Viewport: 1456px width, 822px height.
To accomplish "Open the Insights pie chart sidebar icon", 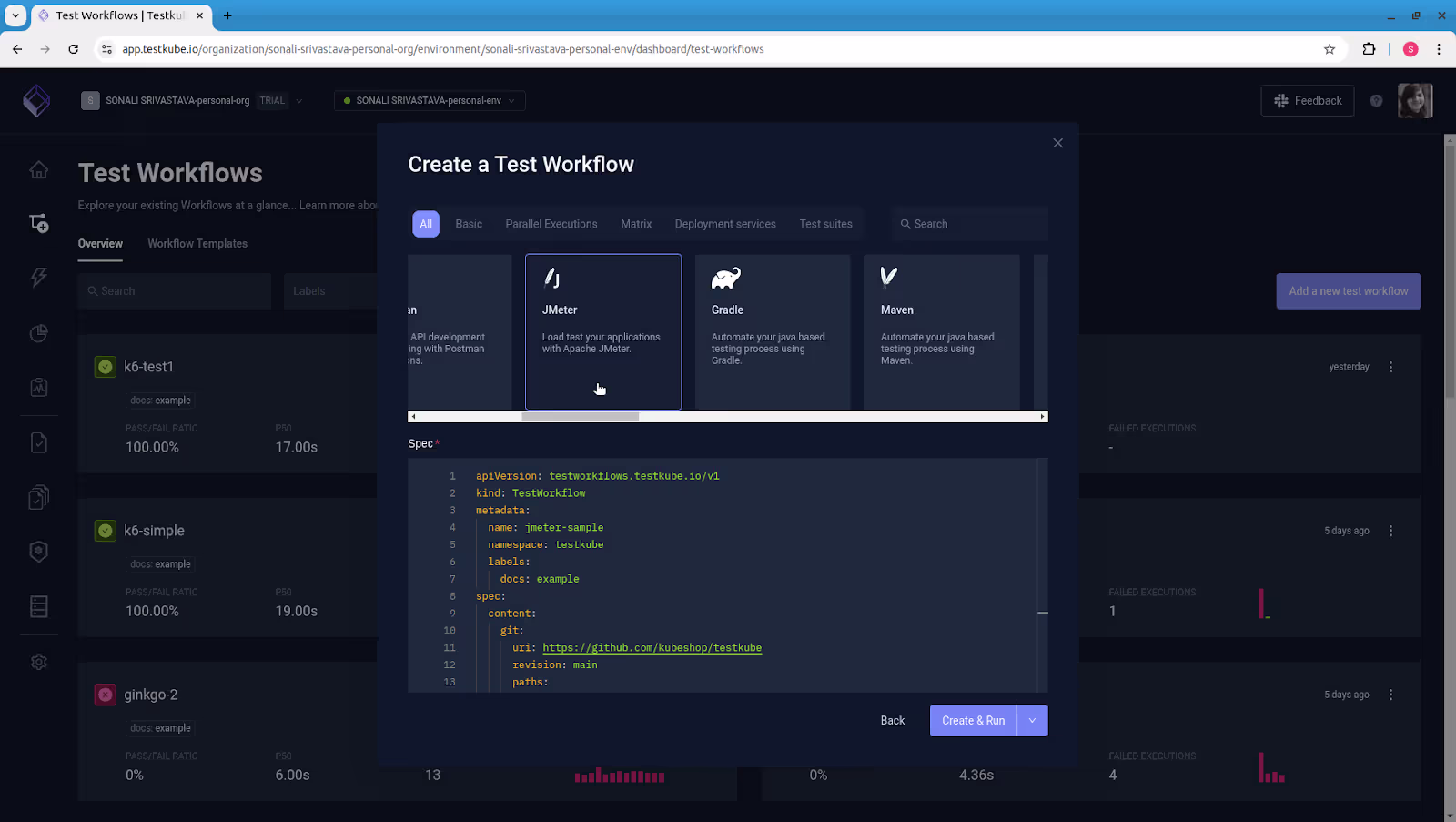I will (x=39, y=333).
